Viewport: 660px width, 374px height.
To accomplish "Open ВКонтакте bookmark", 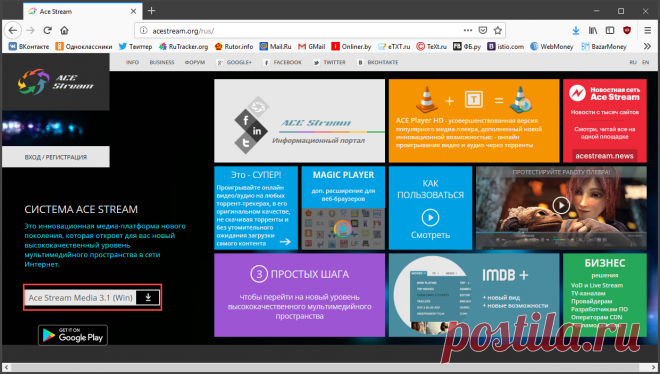I will point(29,46).
